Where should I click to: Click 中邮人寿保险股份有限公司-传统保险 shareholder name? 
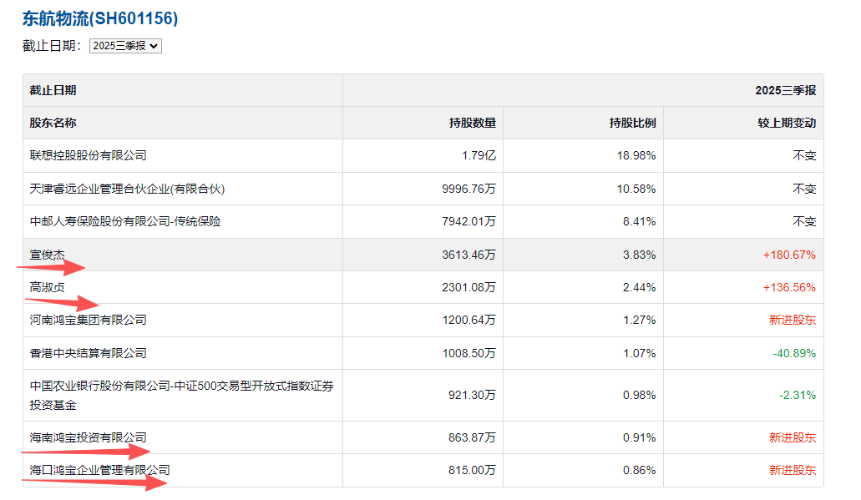[x=125, y=221]
